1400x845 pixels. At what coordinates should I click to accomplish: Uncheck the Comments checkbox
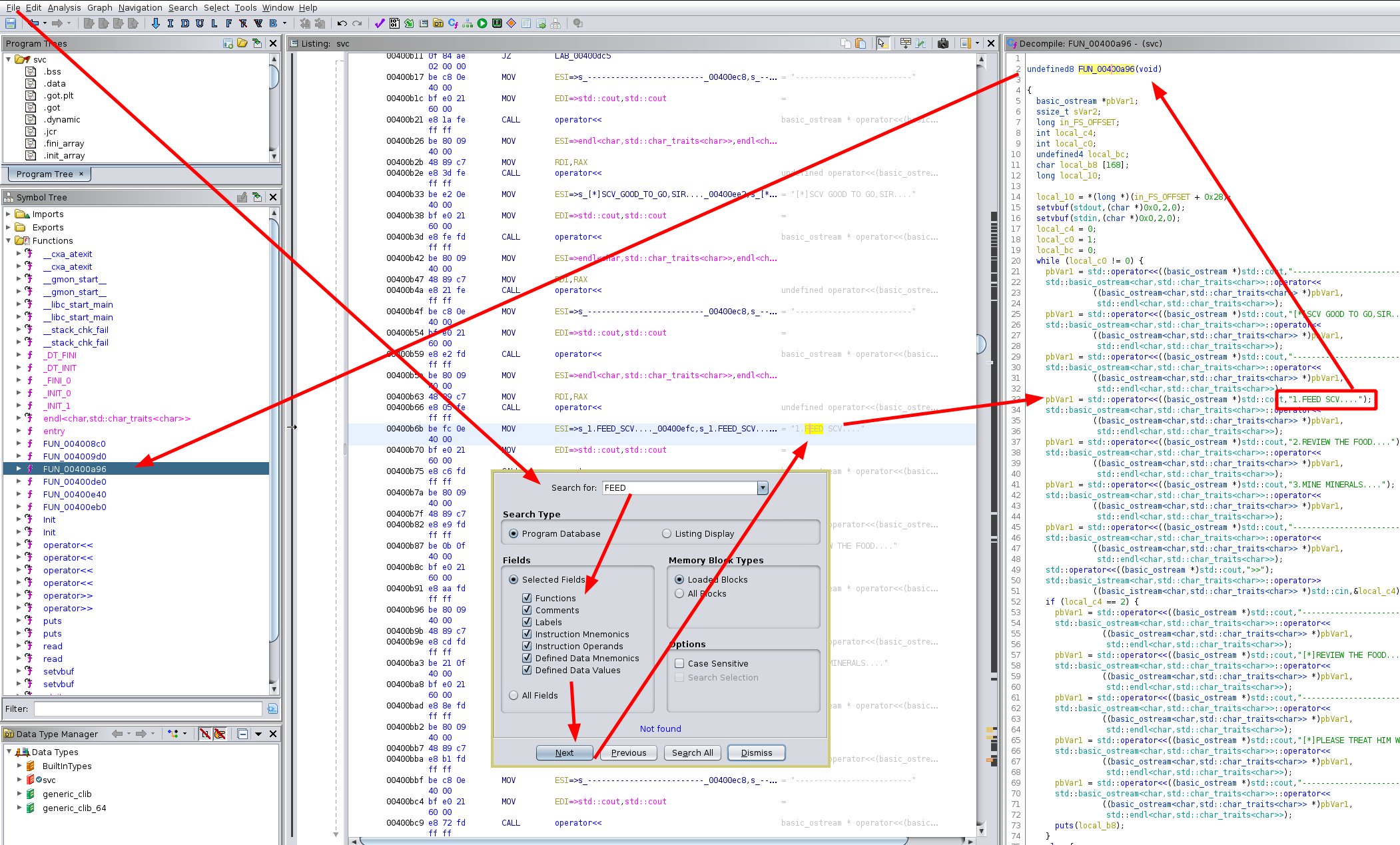[x=527, y=611]
